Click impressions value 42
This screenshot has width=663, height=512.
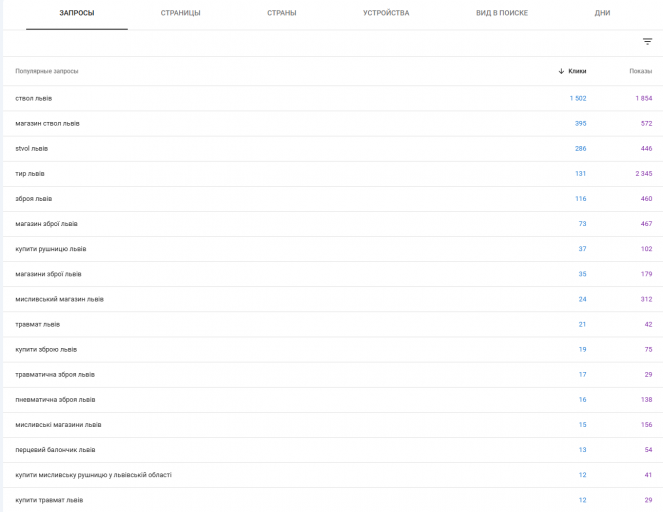[x=648, y=324]
